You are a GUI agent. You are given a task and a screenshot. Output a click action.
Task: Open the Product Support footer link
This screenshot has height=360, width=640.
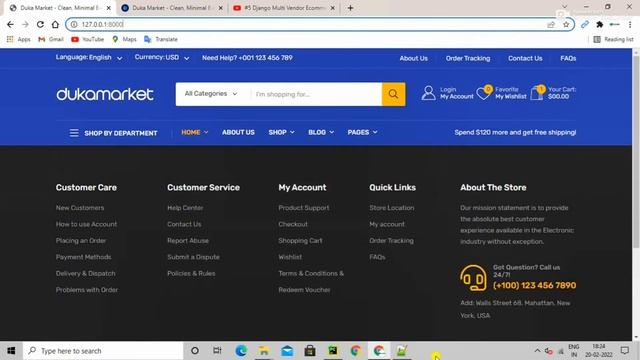pos(304,208)
